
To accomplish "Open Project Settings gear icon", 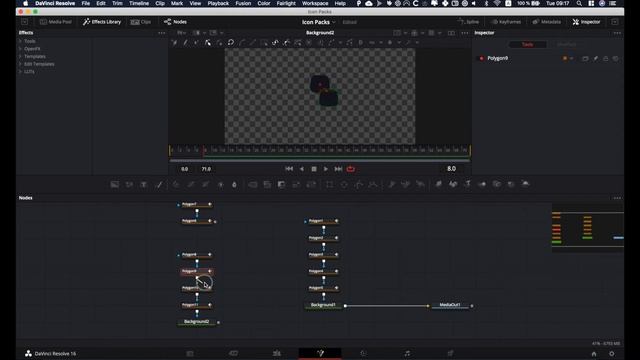I will coord(611,354).
